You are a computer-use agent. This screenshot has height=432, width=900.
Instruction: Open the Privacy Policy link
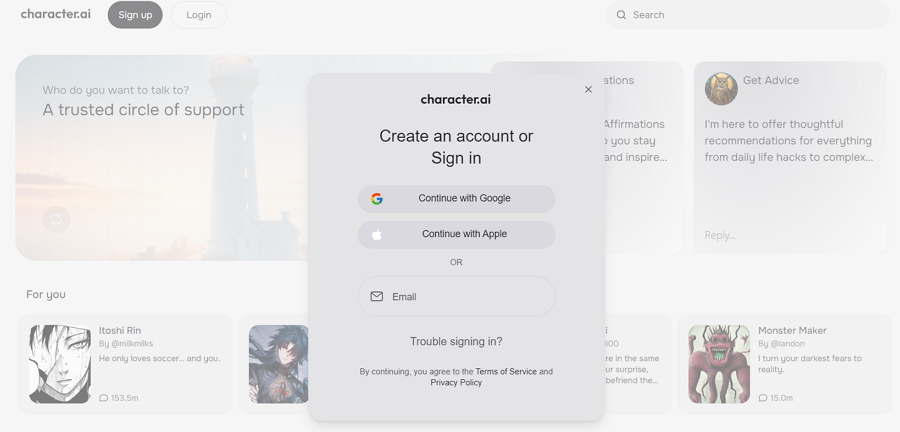point(456,383)
